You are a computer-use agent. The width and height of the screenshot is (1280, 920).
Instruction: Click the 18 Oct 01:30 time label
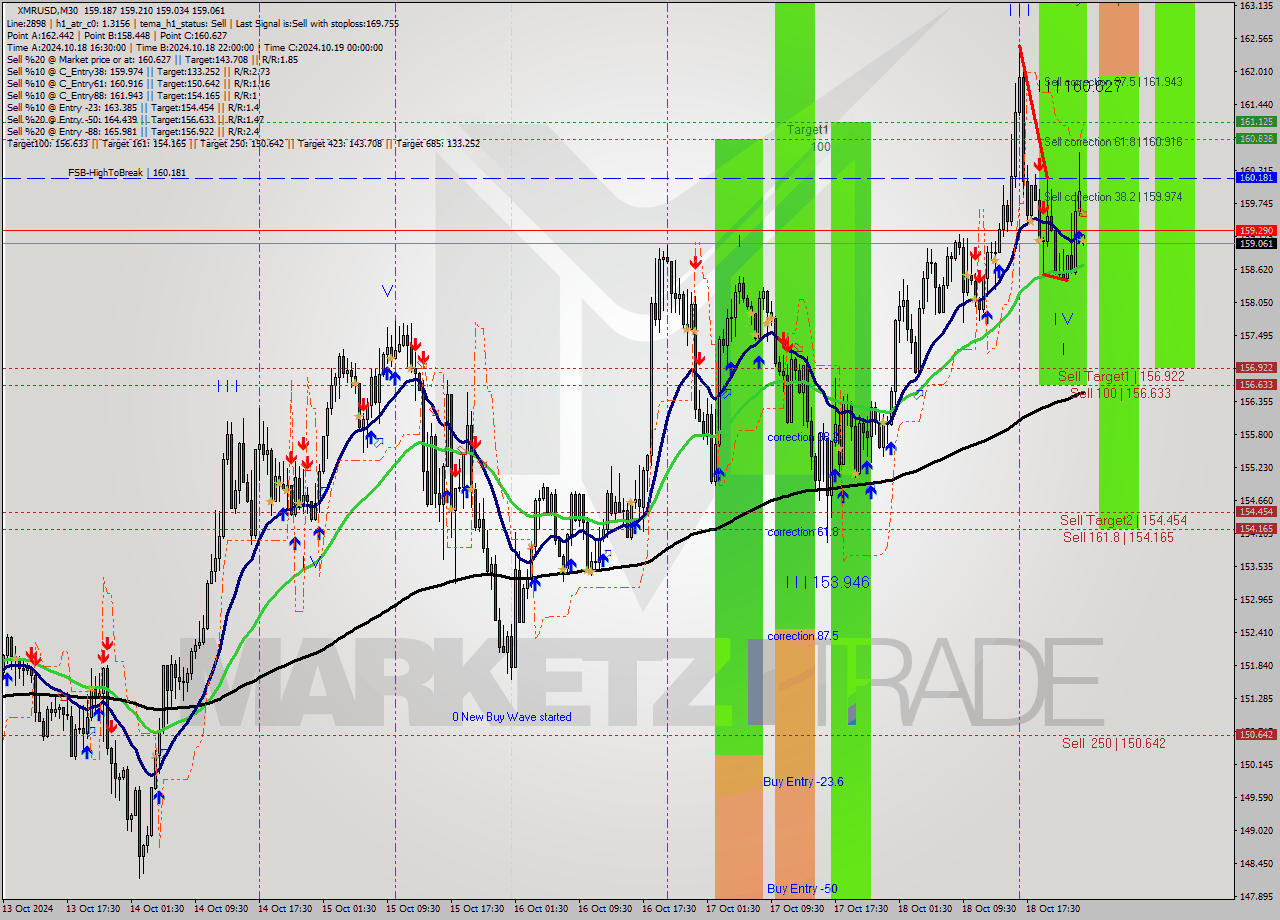pyautogui.click(x=926, y=909)
